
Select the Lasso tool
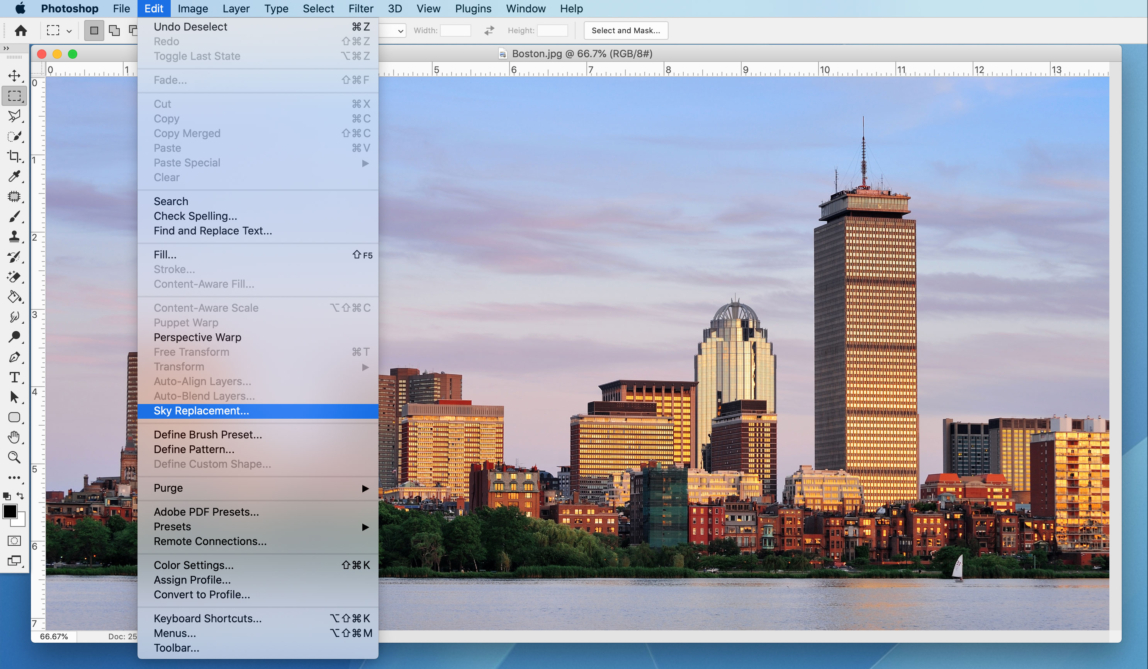click(16, 116)
